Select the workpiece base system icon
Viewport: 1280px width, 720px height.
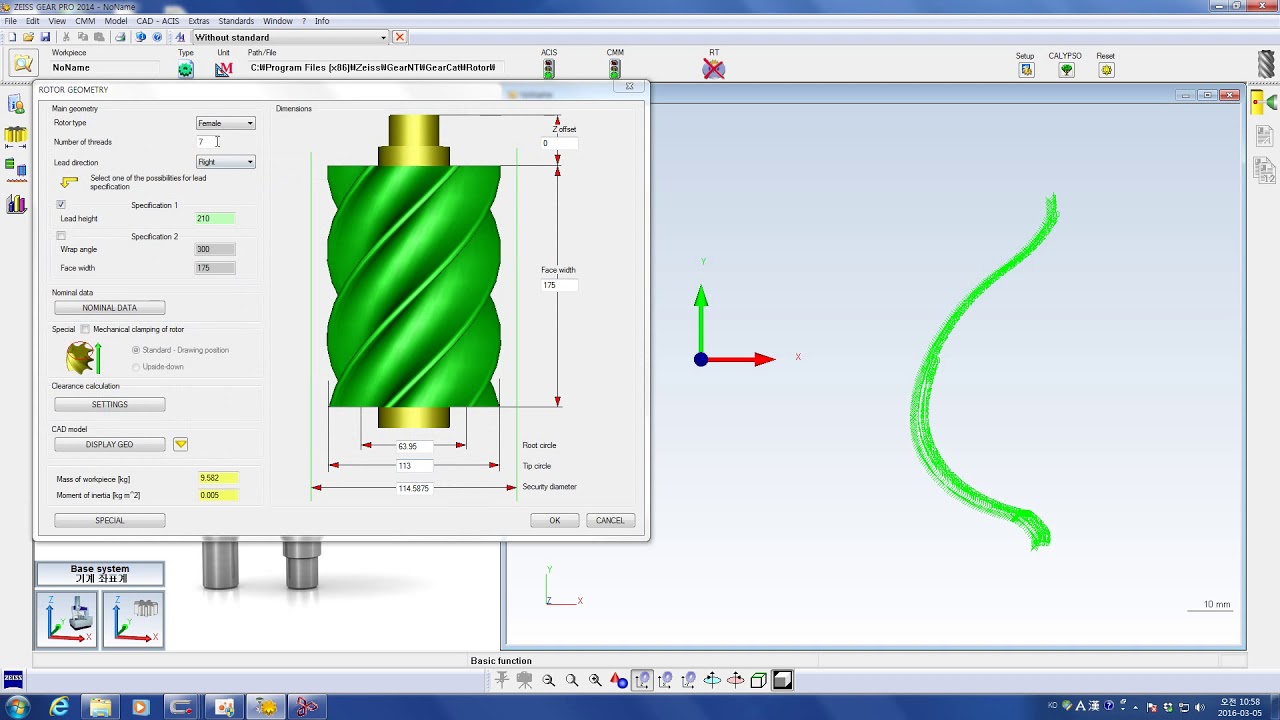click(133, 618)
